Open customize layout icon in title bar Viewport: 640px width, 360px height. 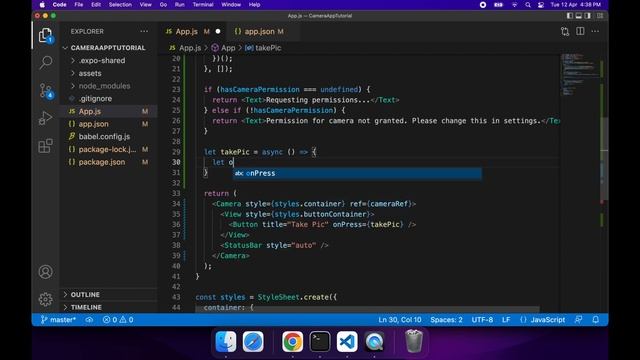[600, 16]
